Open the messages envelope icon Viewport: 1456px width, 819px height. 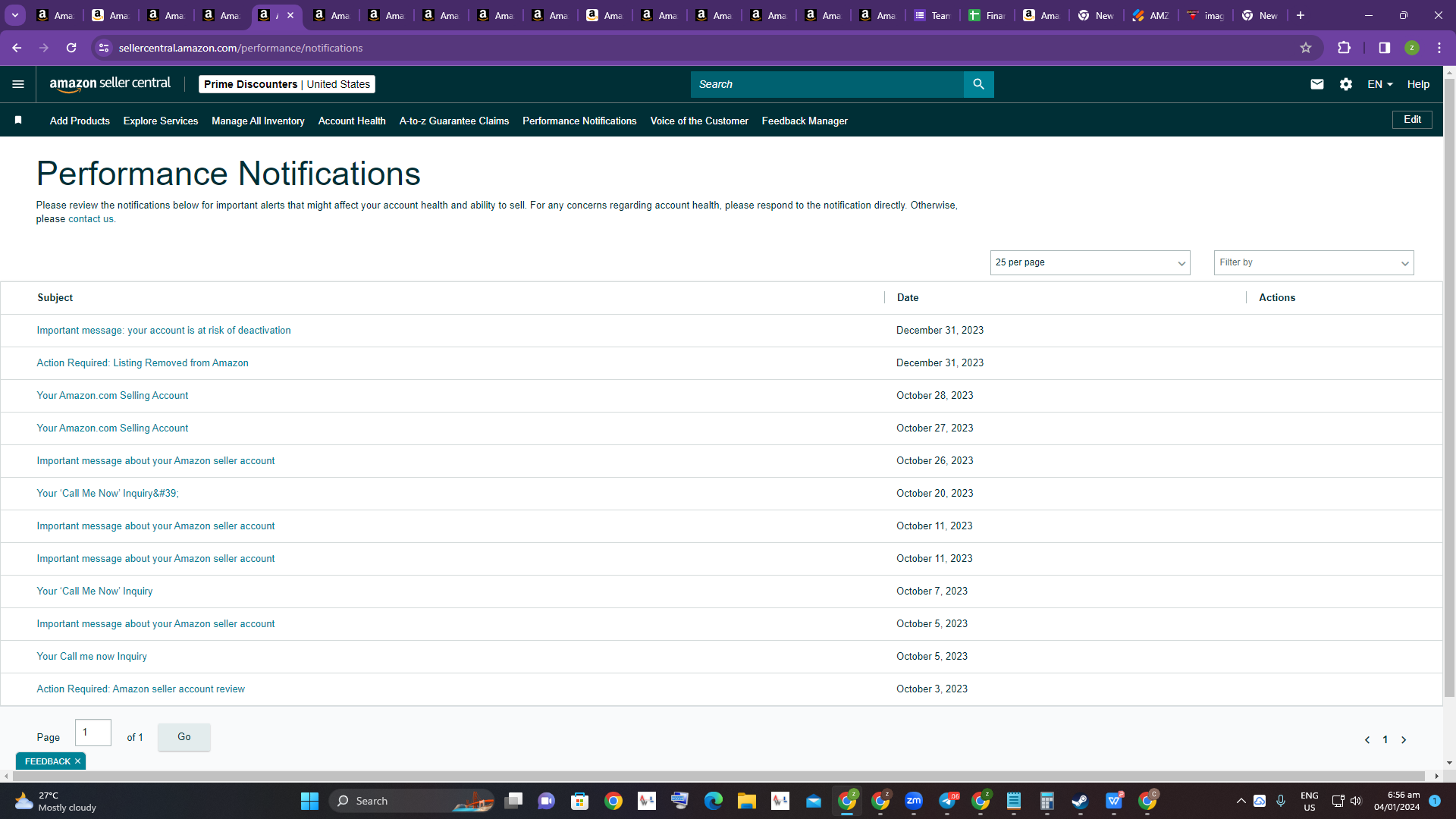pos(1316,84)
